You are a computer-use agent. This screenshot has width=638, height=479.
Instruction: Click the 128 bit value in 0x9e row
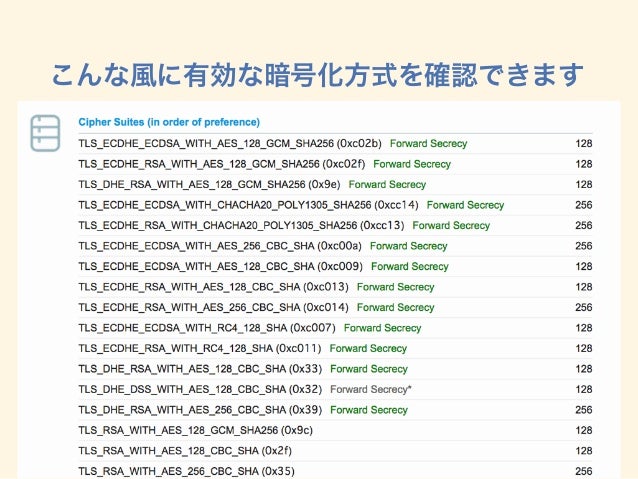click(x=584, y=184)
